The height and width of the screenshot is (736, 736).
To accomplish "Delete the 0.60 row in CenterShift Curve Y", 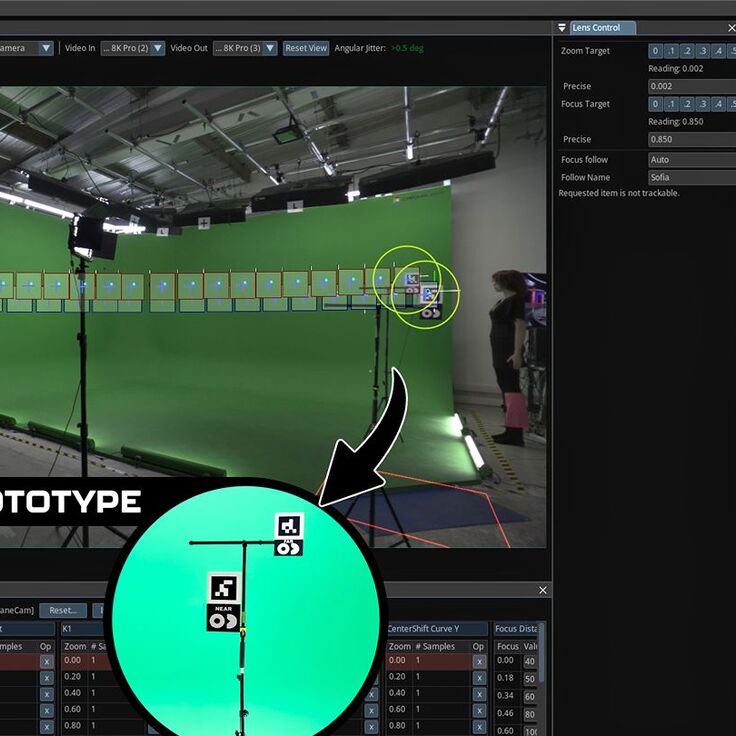I will [479, 711].
